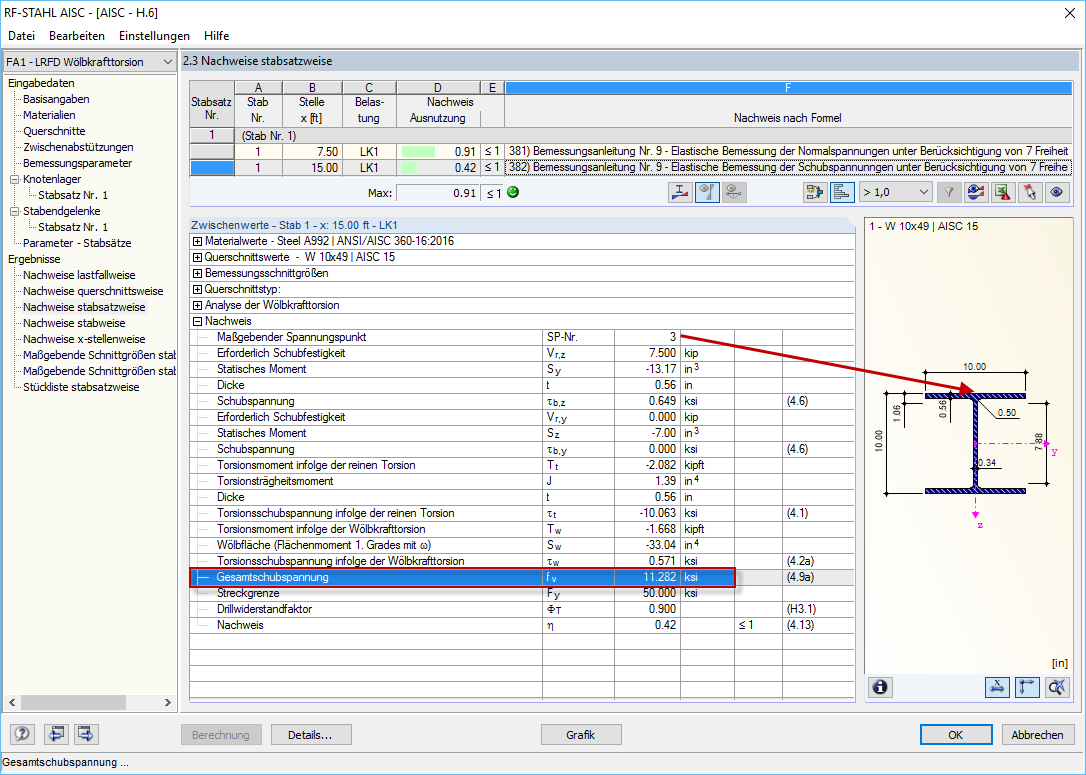Select Stabsatz Nr. 1 under Knotenlager
1086x775 pixels.
tap(73, 195)
